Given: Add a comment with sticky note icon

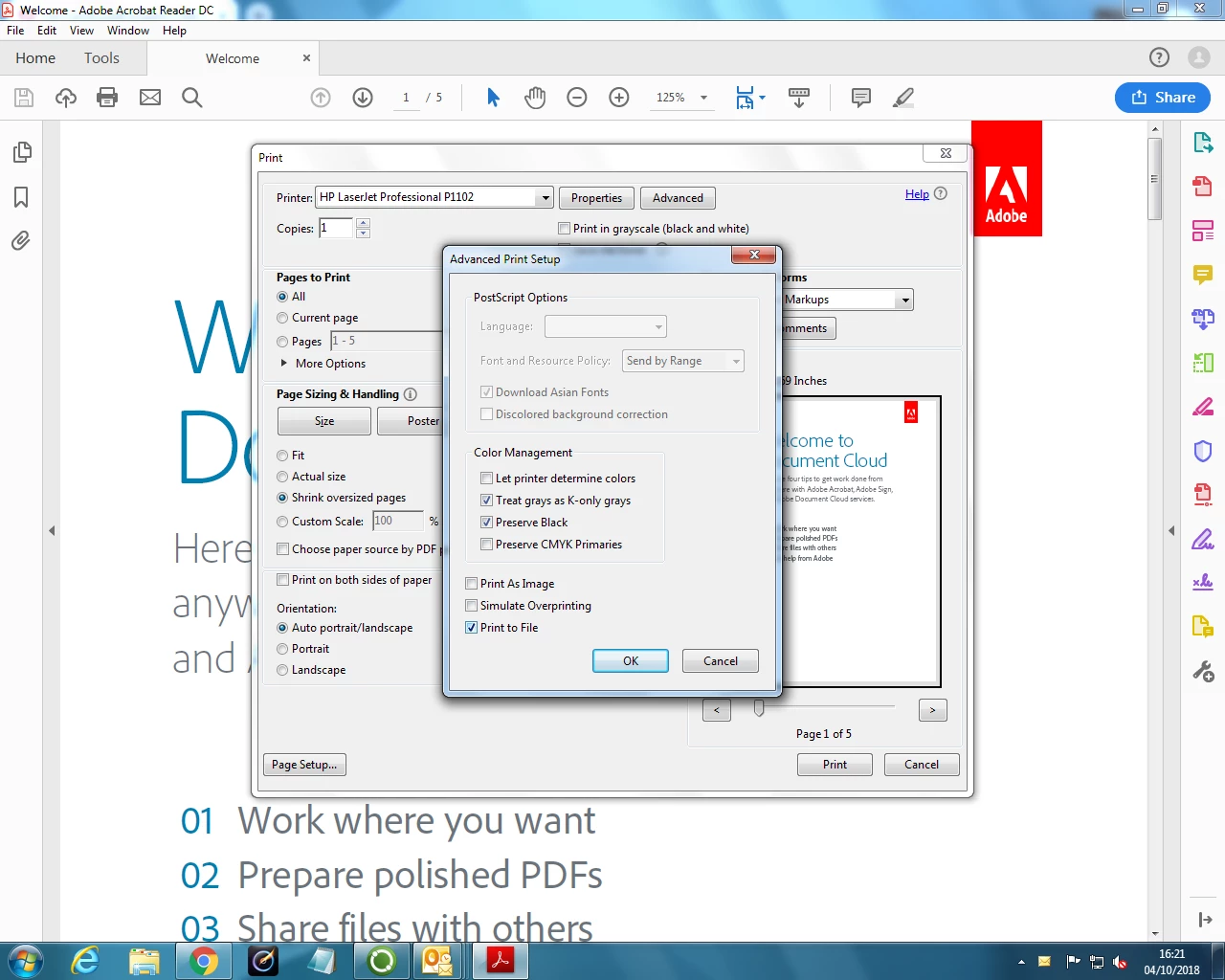Looking at the screenshot, I should (861, 98).
